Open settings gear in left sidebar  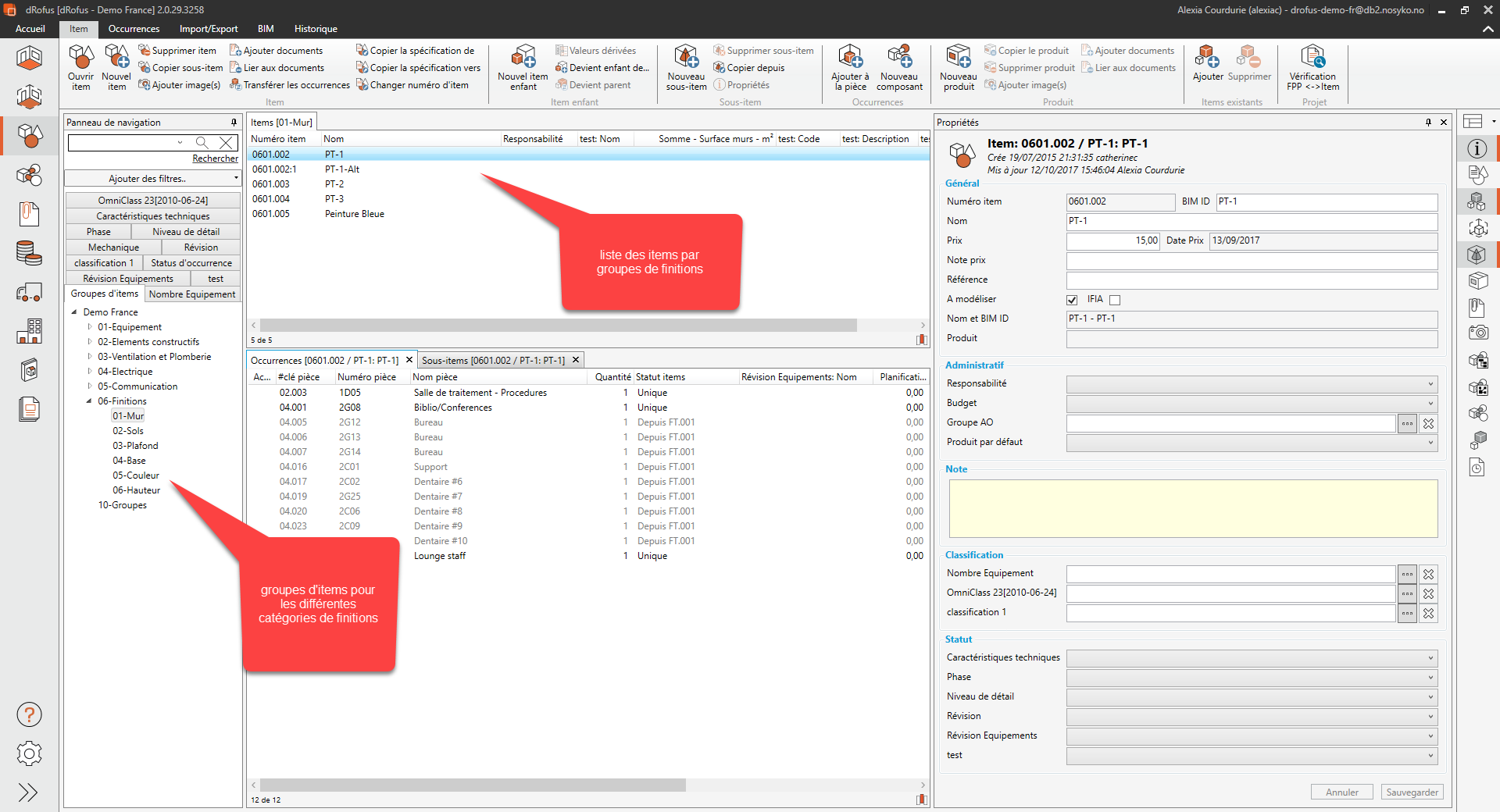pos(29,753)
